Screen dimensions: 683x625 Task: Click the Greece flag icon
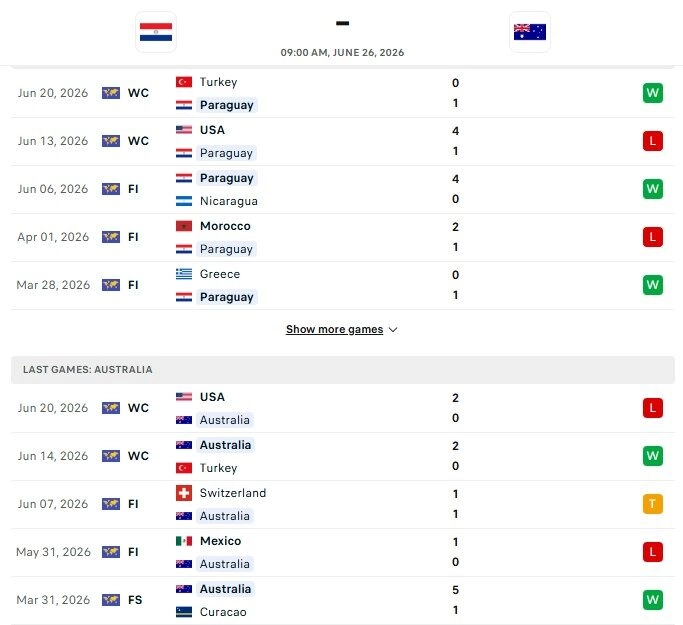point(184,274)
